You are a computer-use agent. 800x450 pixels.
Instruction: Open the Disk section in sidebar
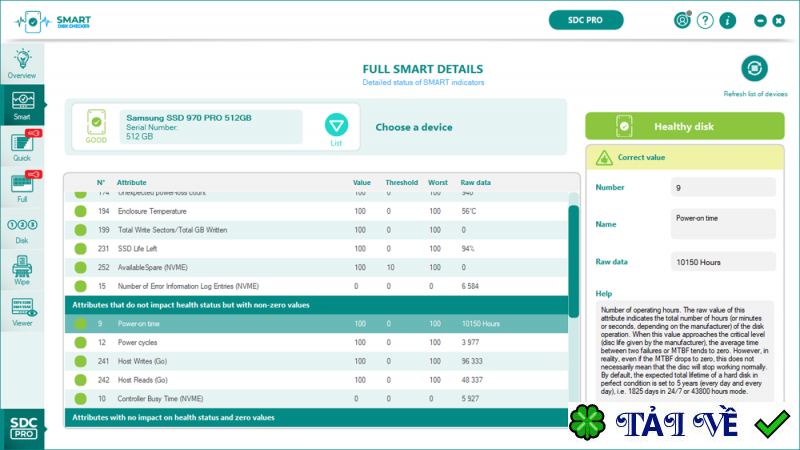22,229
